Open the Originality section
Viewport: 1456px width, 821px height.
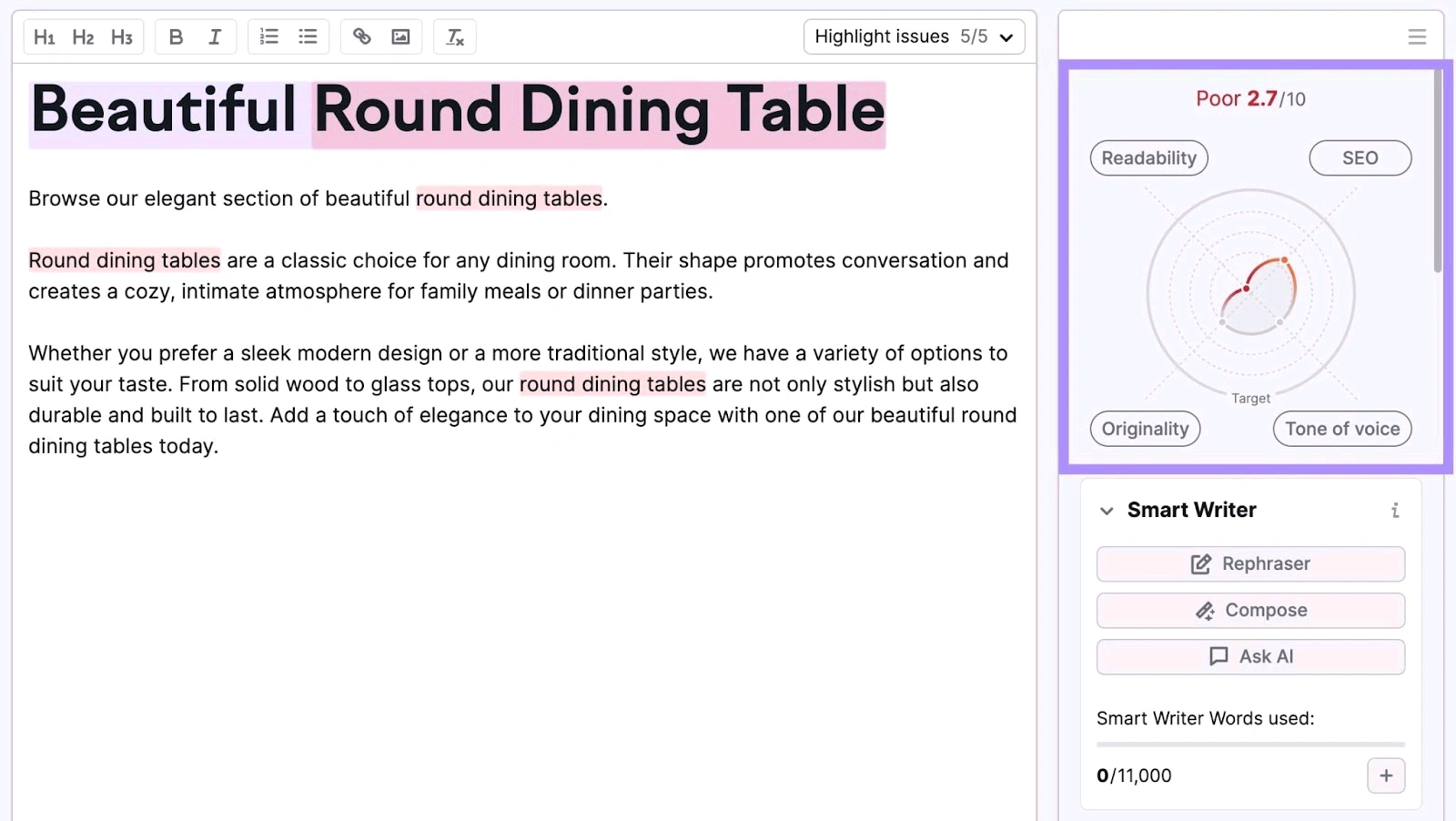[1146, 429]
